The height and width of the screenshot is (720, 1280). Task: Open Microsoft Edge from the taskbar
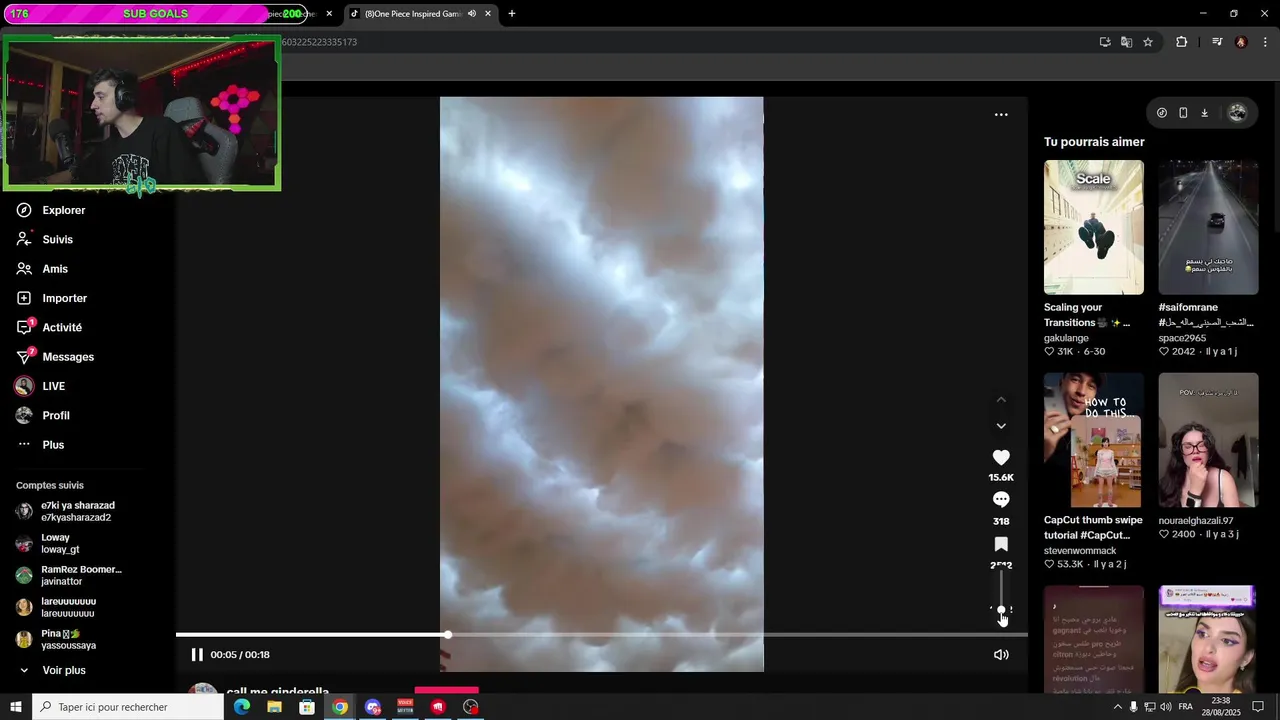coord(242,707)
